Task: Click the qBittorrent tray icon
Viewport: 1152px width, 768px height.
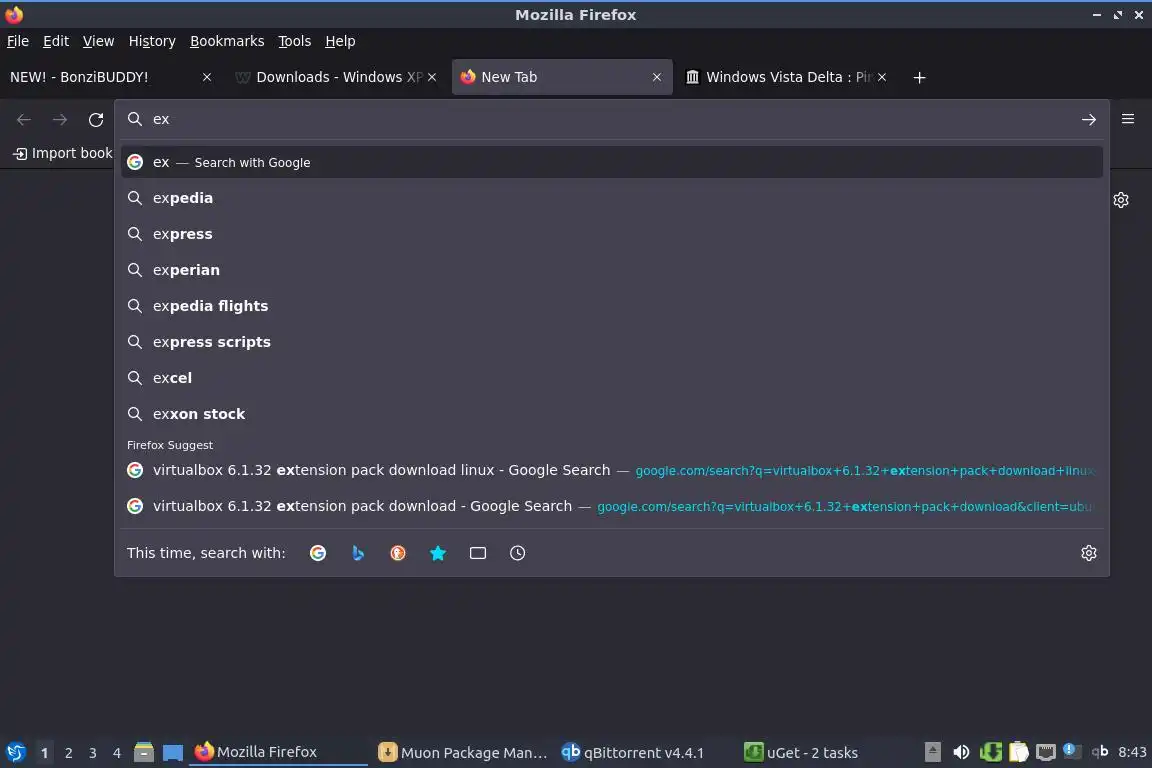Action: pos(1100,751)
